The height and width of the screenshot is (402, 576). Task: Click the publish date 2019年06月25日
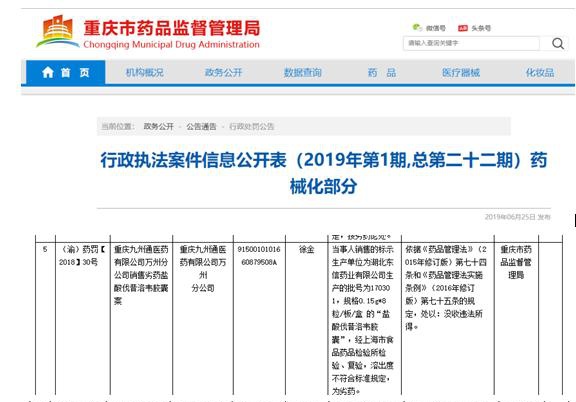[510, 217]
